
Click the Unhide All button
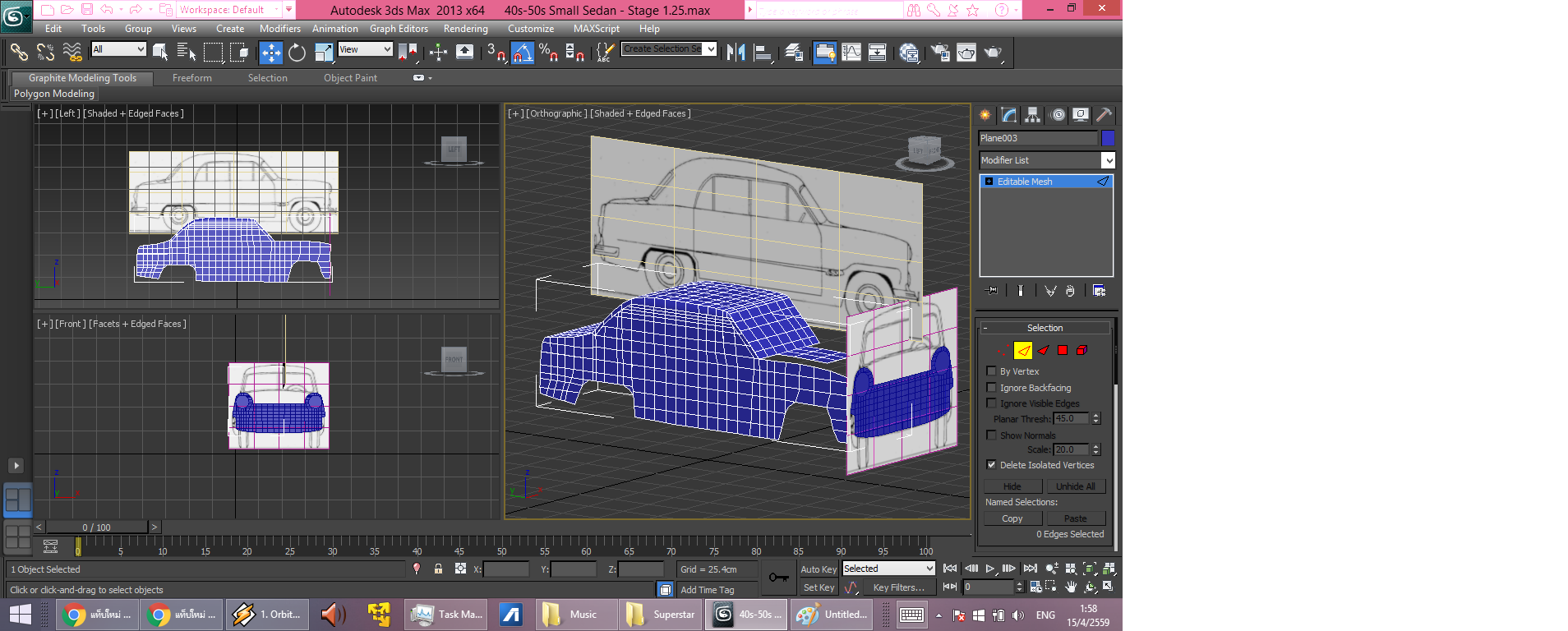[x=1075, y=486]
